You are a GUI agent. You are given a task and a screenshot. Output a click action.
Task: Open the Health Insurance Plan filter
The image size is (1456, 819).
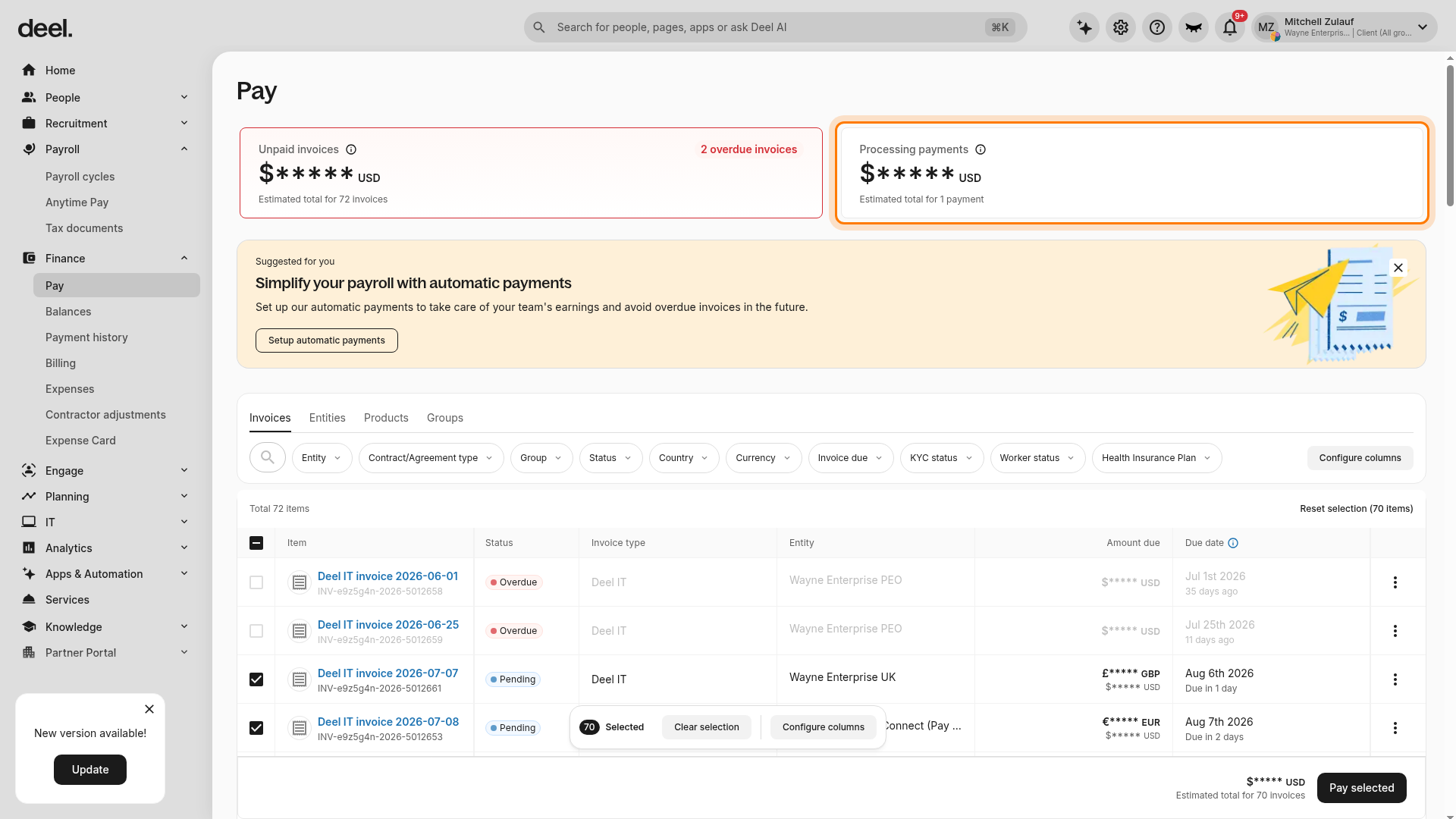click(1157, 458)
